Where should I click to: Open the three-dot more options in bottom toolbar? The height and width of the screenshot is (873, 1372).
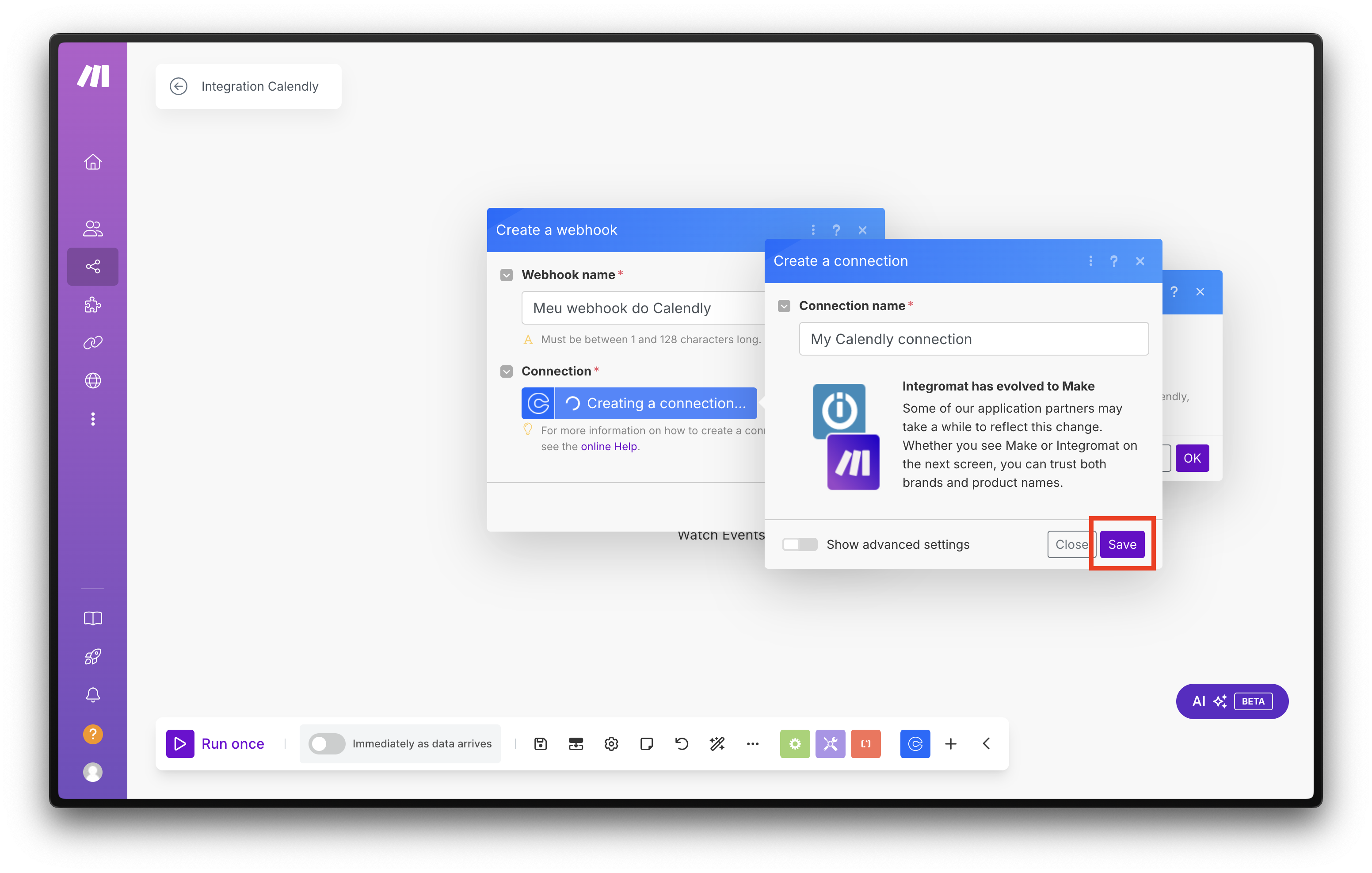point(752,743)
